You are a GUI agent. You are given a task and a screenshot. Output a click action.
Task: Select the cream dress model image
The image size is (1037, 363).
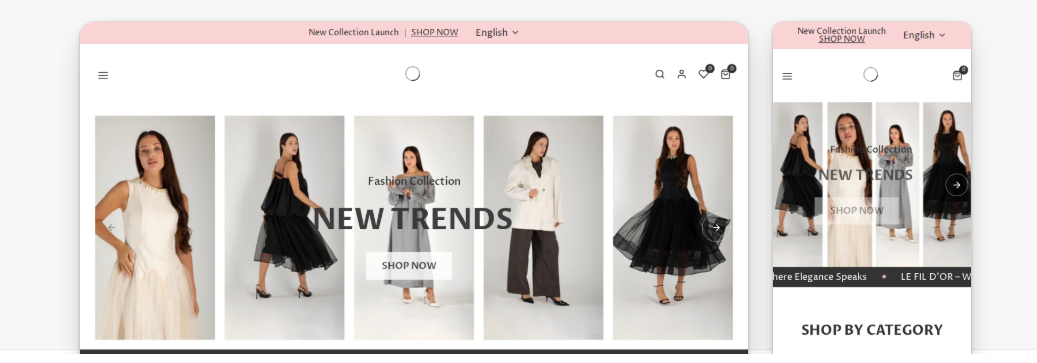click(x=155, y=227)
